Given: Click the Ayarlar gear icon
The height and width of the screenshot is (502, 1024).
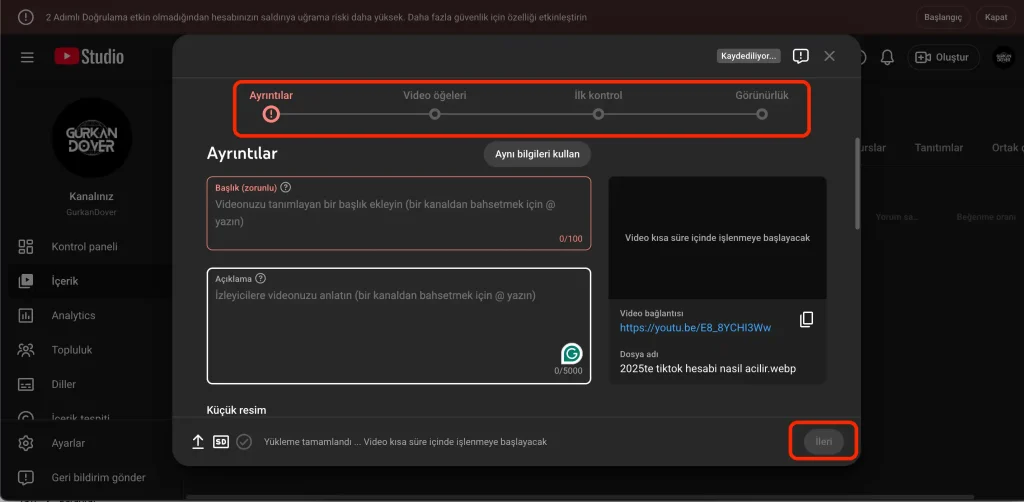Looking at the screenshot, I should [x=25, y=443].
